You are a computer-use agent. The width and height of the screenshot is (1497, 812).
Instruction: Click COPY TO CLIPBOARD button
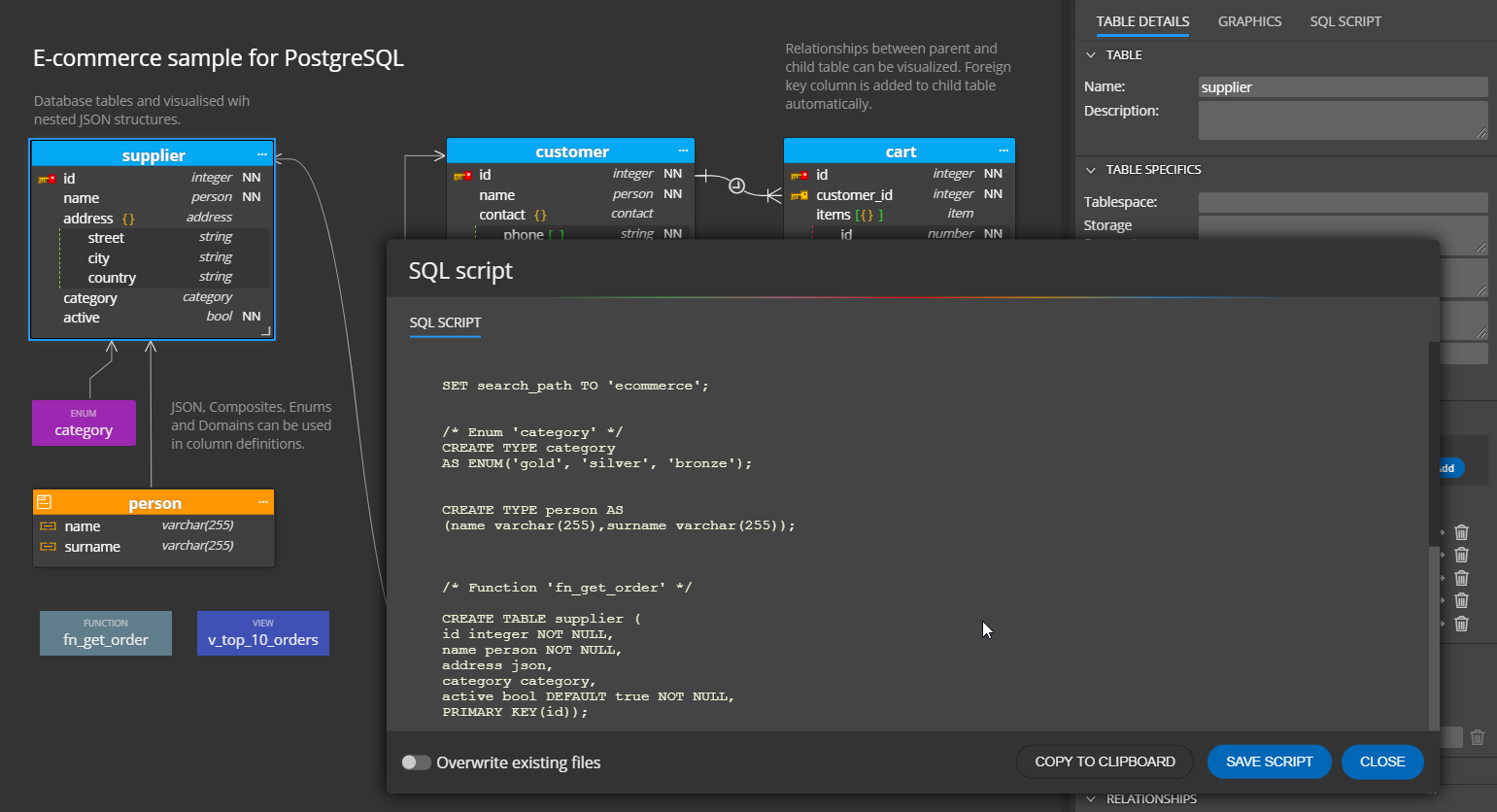pyautogui.click(x=1105, y=761)
